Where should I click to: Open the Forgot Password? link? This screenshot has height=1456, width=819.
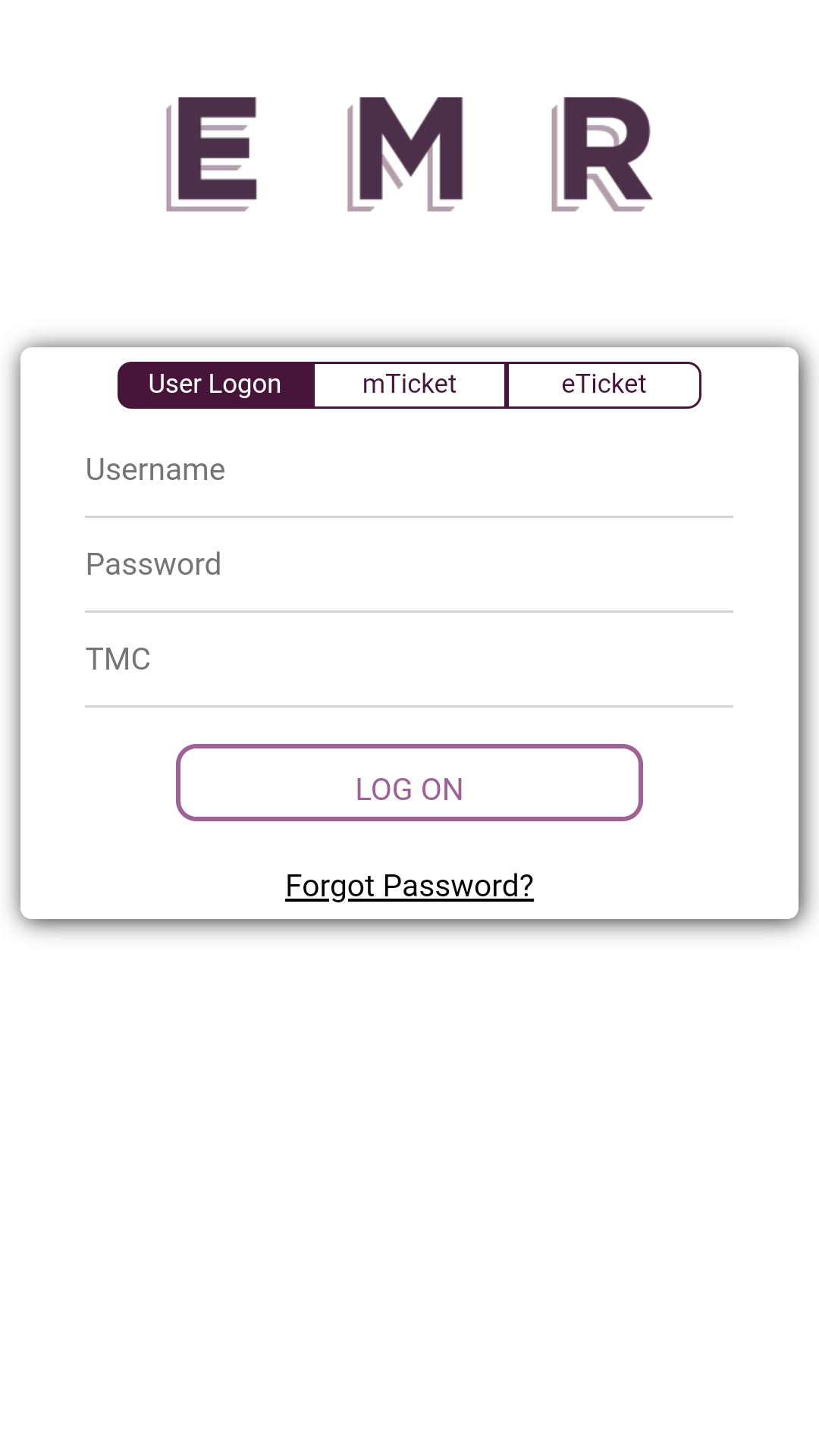pyautogui.click(x=409, y=886)
